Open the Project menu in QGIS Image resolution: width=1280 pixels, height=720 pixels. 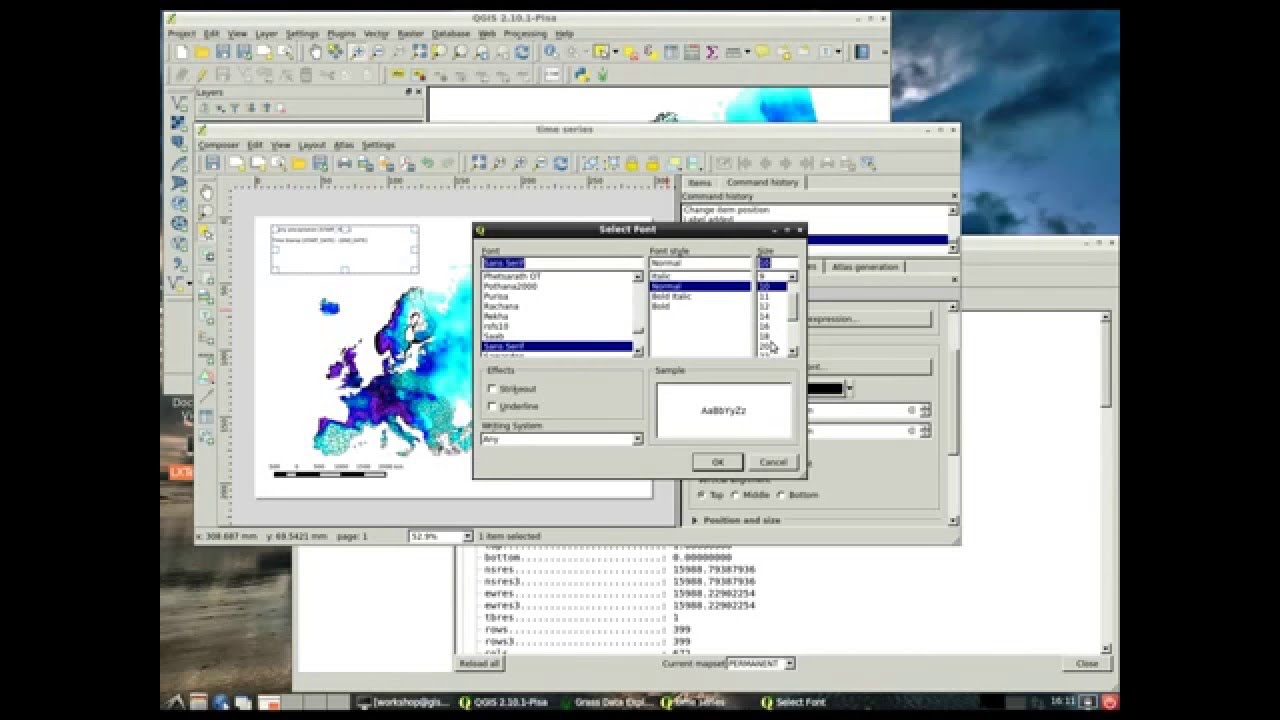tap(181, 34)
